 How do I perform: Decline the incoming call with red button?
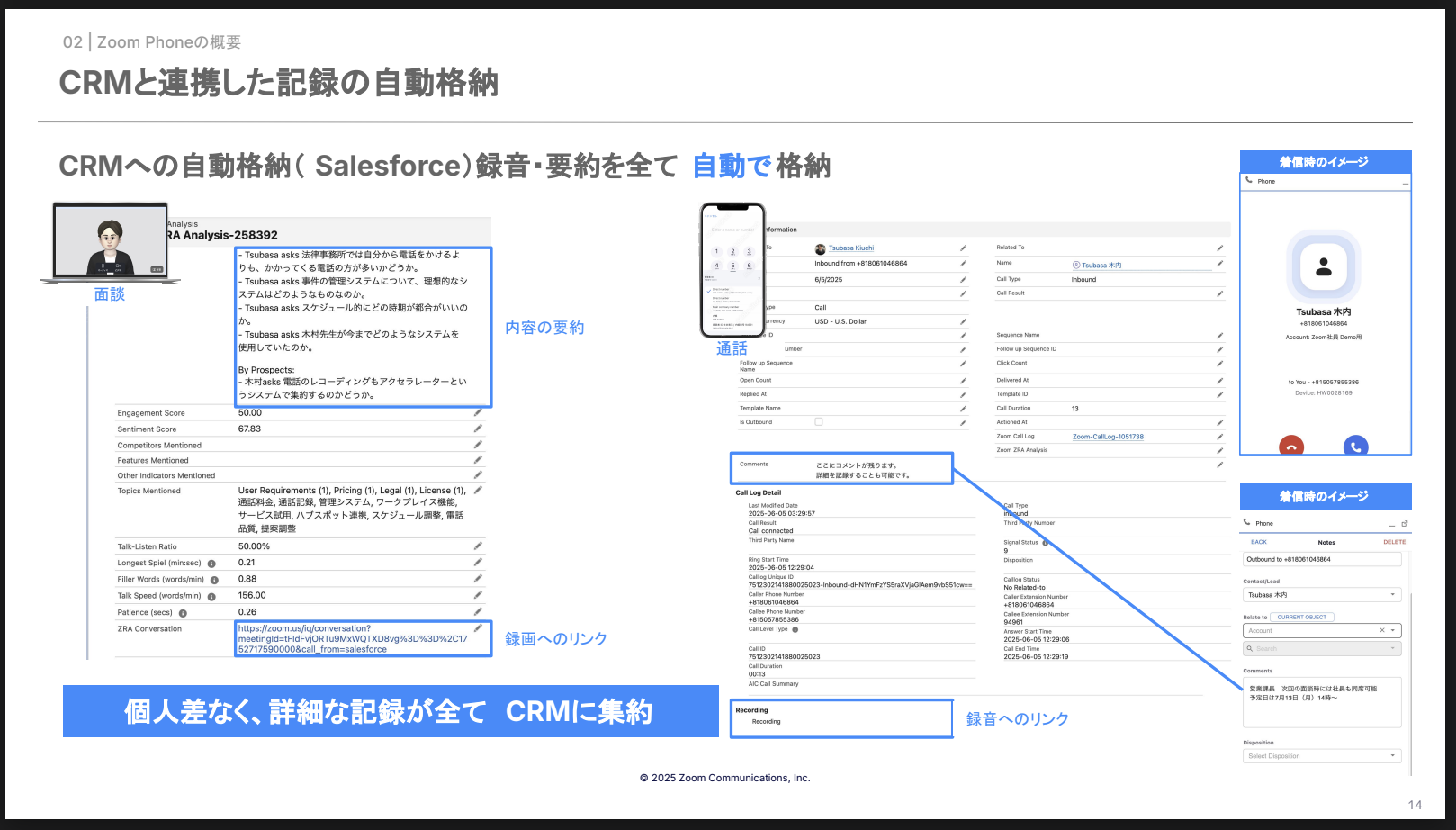1291,446
